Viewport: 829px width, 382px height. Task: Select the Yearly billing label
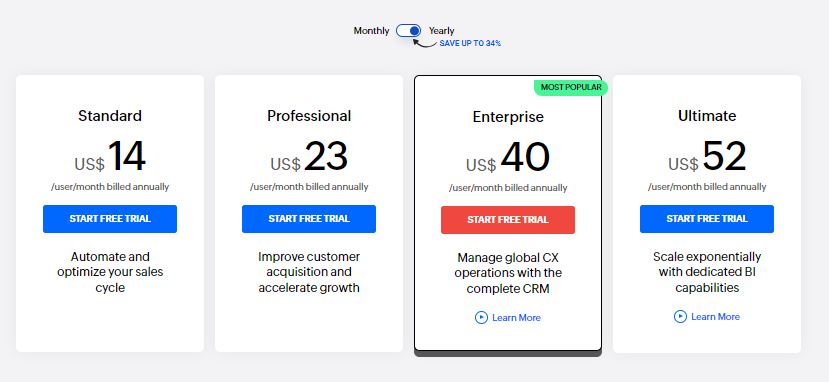(441, 31)
